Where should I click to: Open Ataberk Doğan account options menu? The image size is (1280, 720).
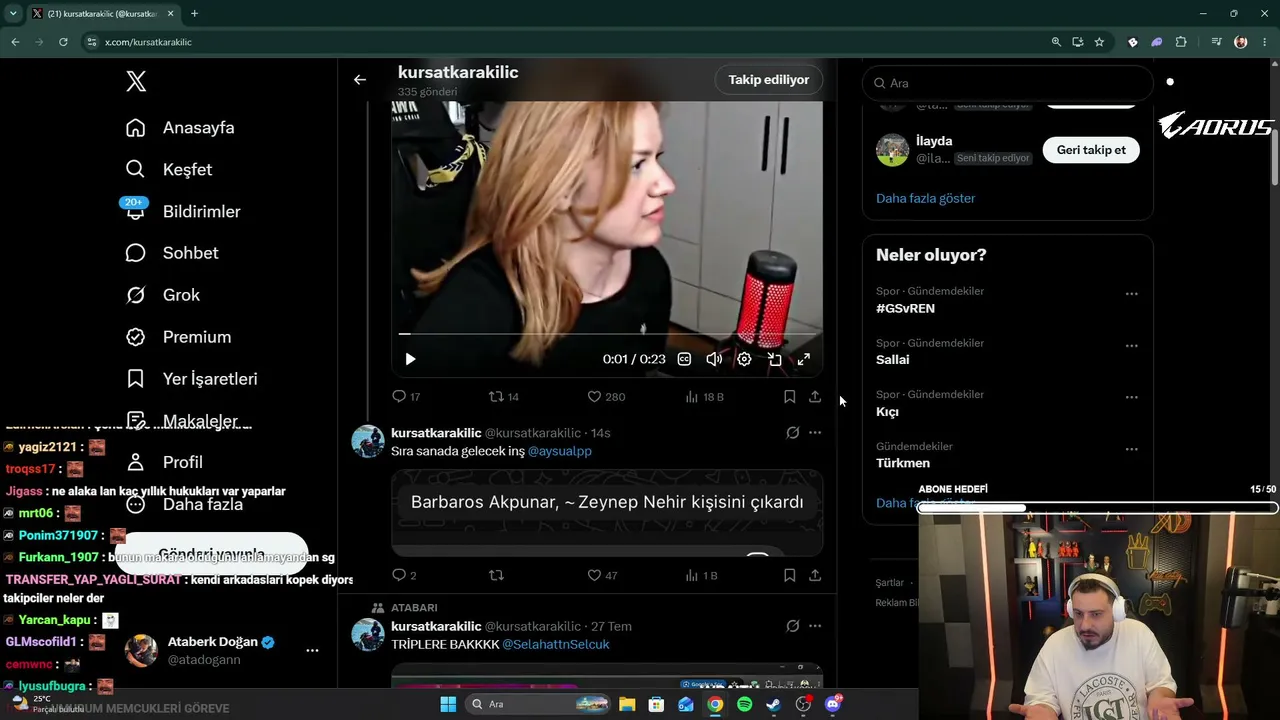(x=312, y=650)
